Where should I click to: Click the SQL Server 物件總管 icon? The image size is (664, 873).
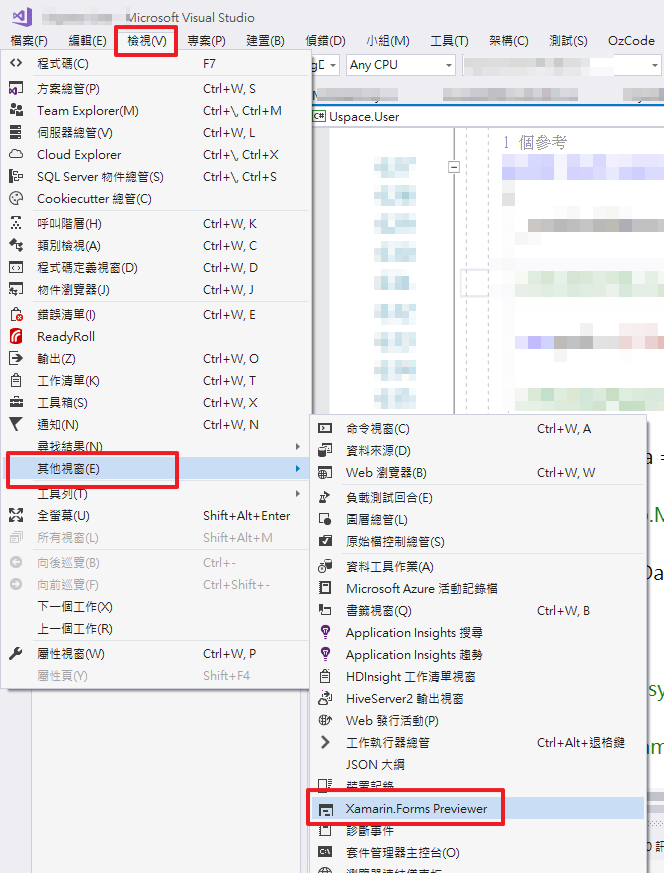pos(16,176)
